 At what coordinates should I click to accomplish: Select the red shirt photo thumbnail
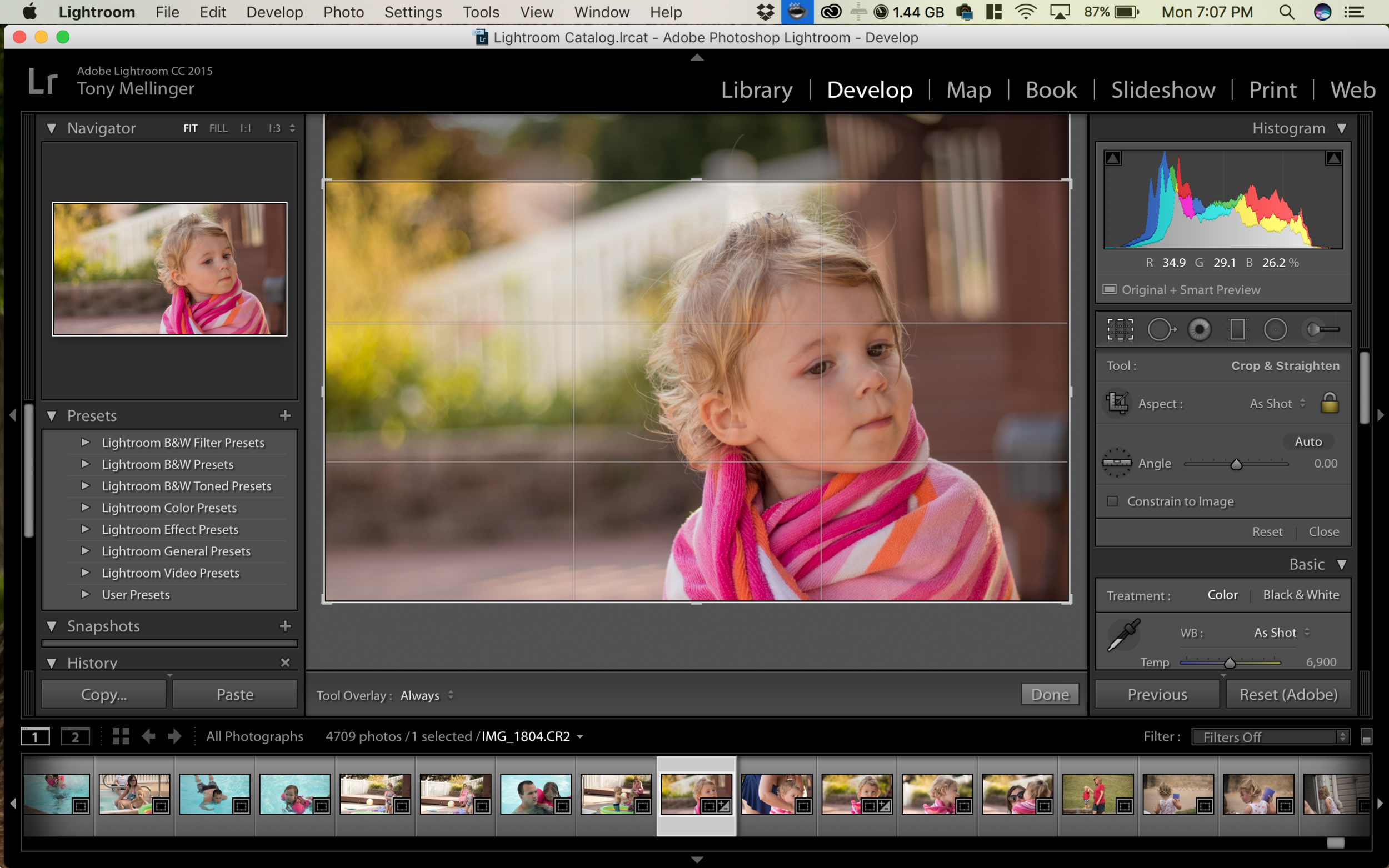tap(1097, 794)
